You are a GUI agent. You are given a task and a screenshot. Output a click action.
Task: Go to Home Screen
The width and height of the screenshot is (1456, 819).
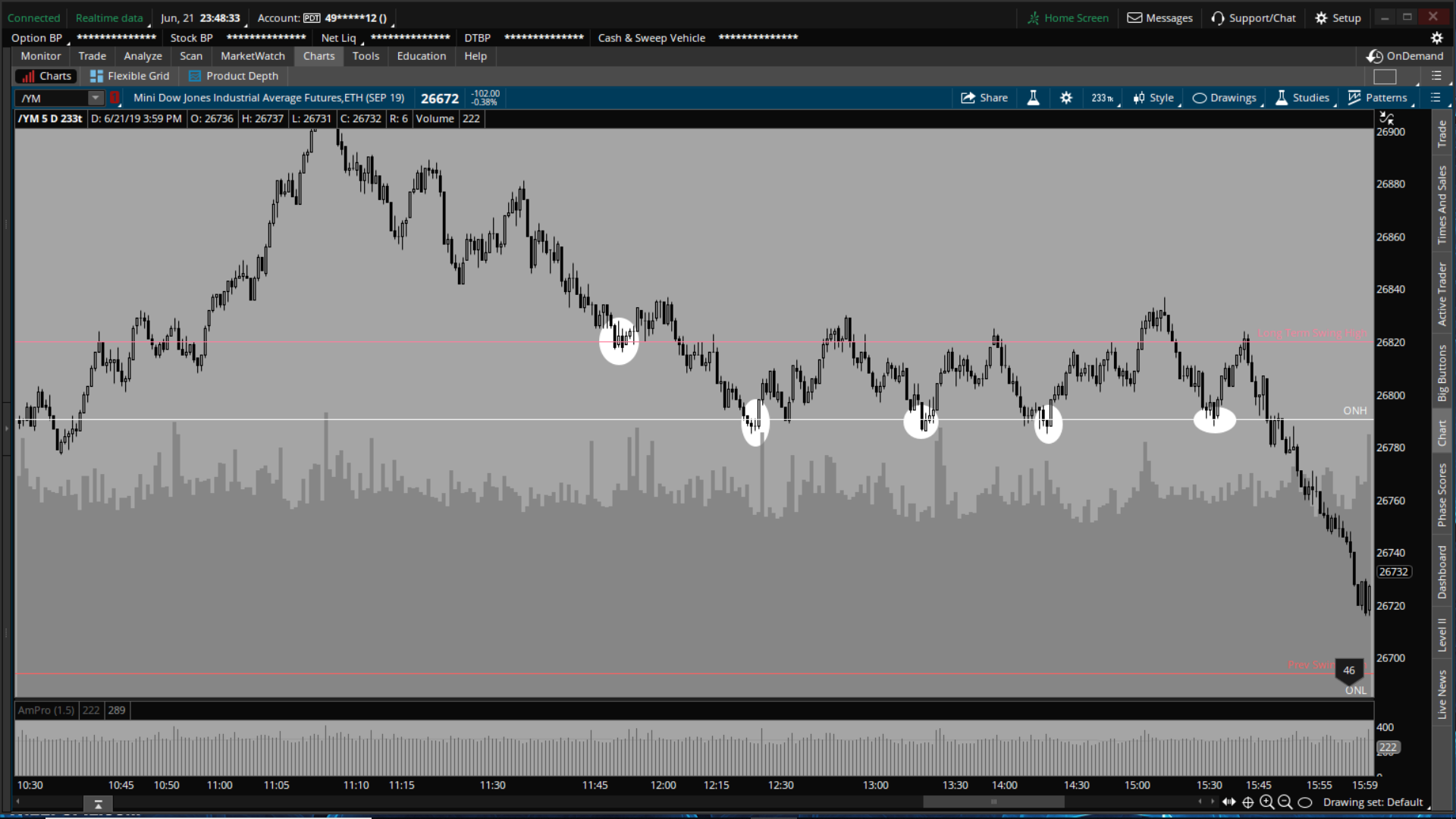point(1068,18)
